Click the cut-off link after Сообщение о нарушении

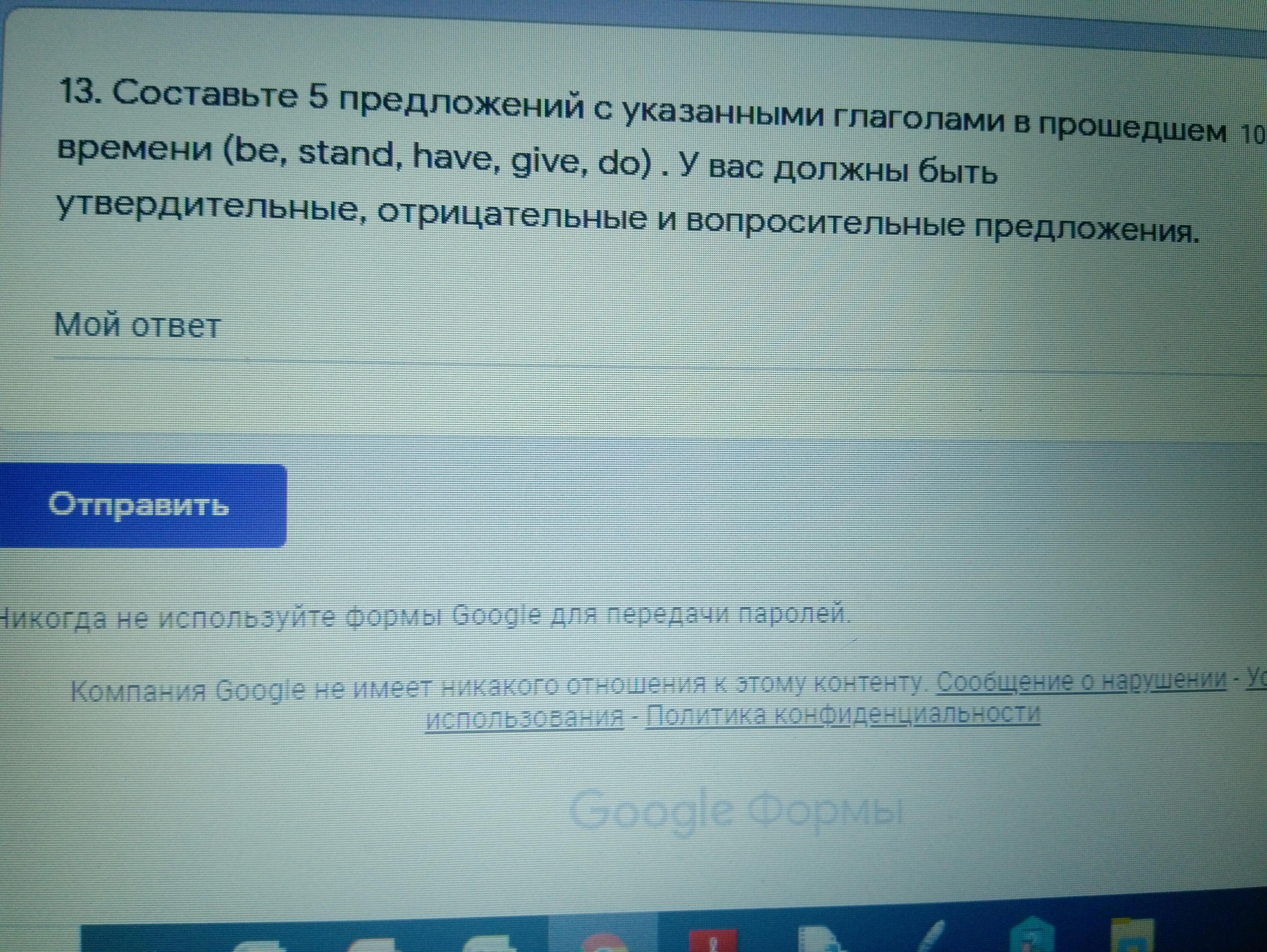(1257, 681)
